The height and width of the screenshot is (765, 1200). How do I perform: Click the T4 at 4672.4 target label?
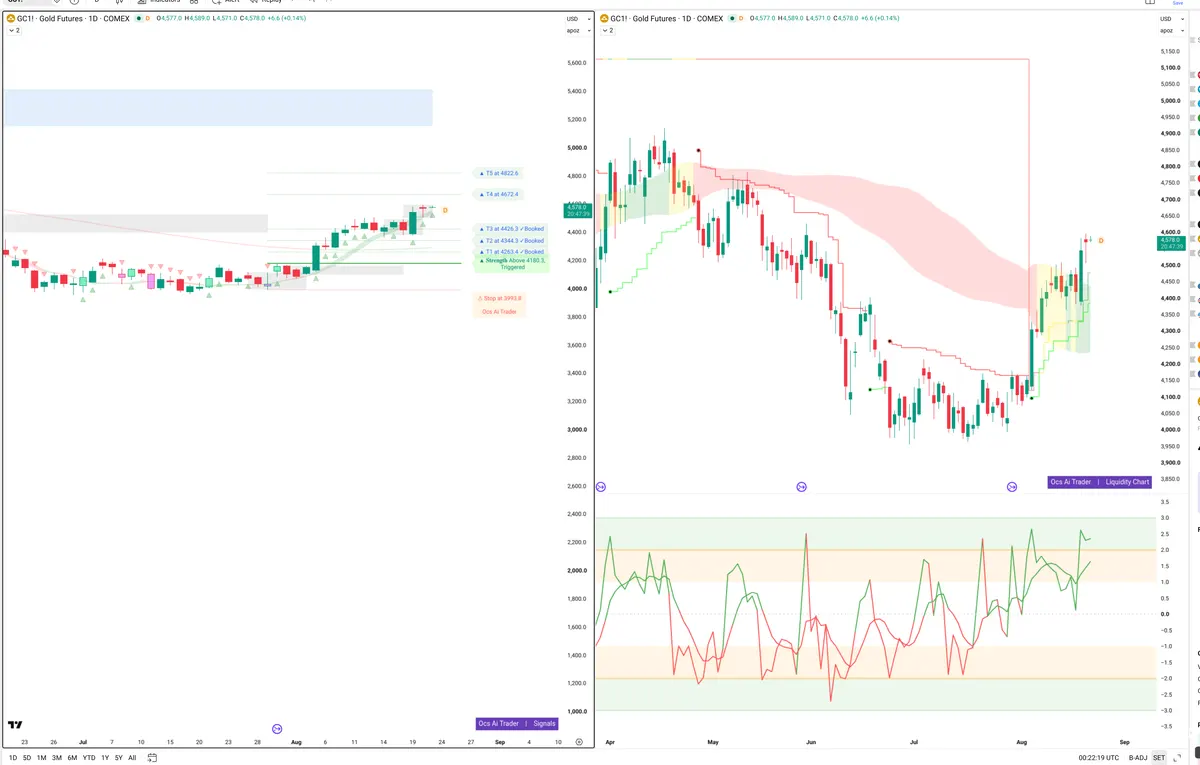click(498, 194)
